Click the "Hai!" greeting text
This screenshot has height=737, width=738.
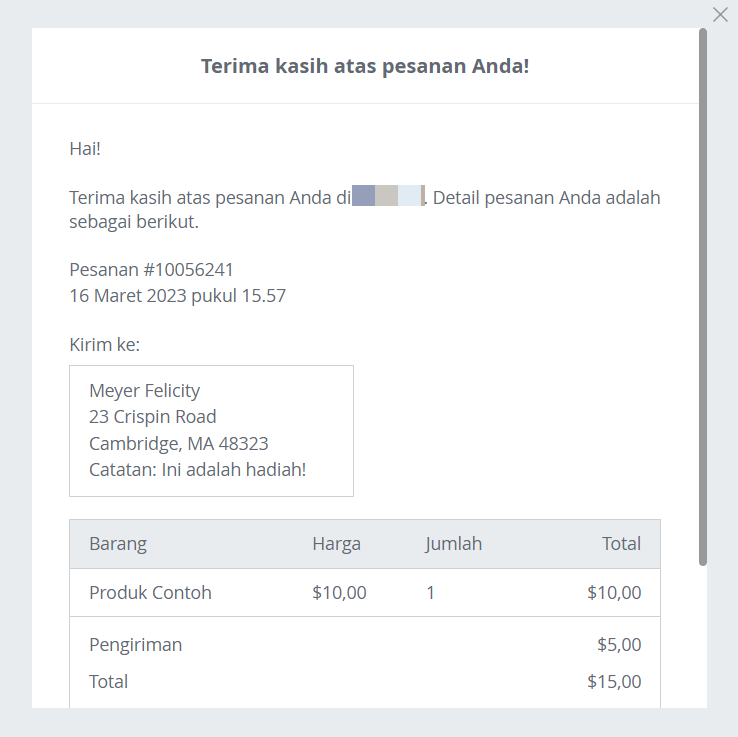pos(85,149)
